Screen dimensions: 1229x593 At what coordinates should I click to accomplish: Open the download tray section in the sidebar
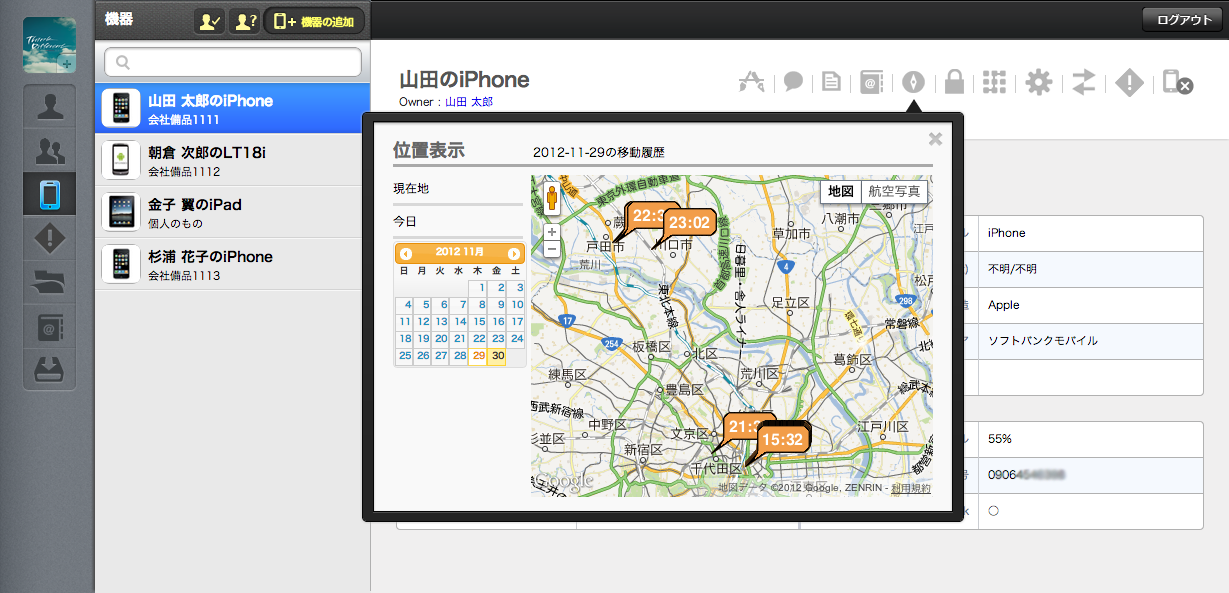click(x=49, y=368)
